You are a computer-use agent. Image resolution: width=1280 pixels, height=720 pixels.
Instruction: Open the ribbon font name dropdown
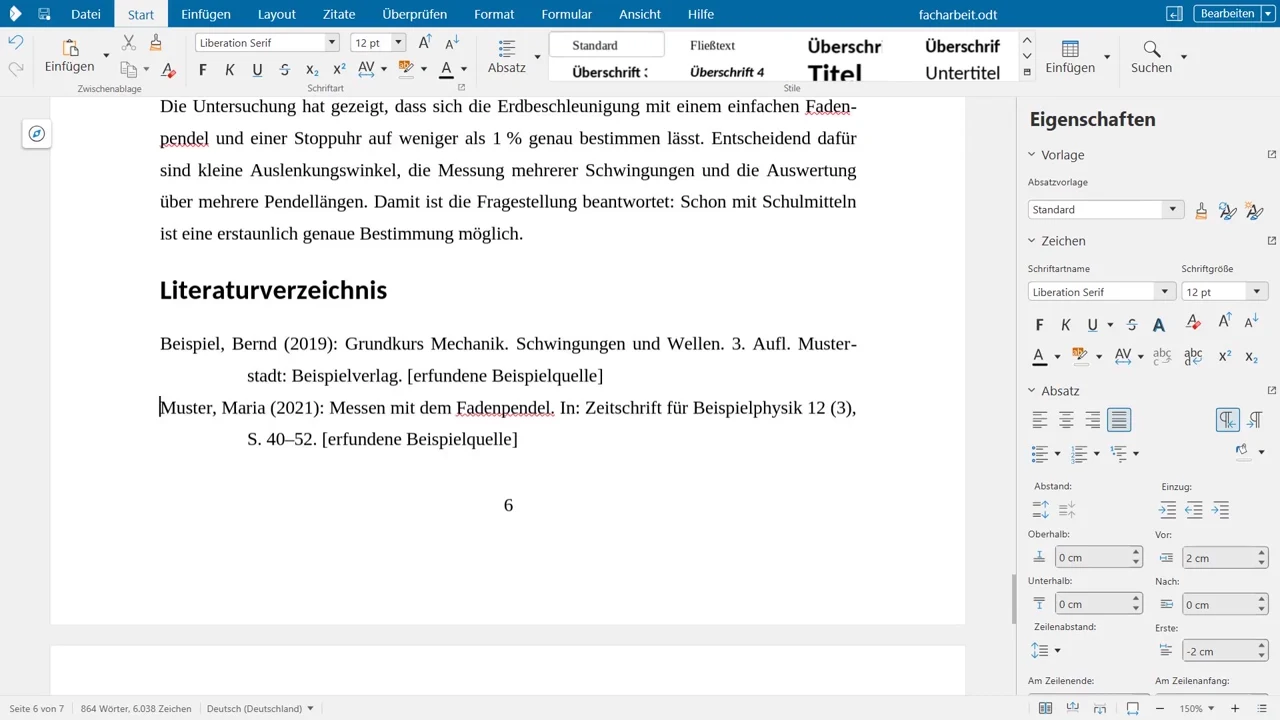tap(332, 42)
